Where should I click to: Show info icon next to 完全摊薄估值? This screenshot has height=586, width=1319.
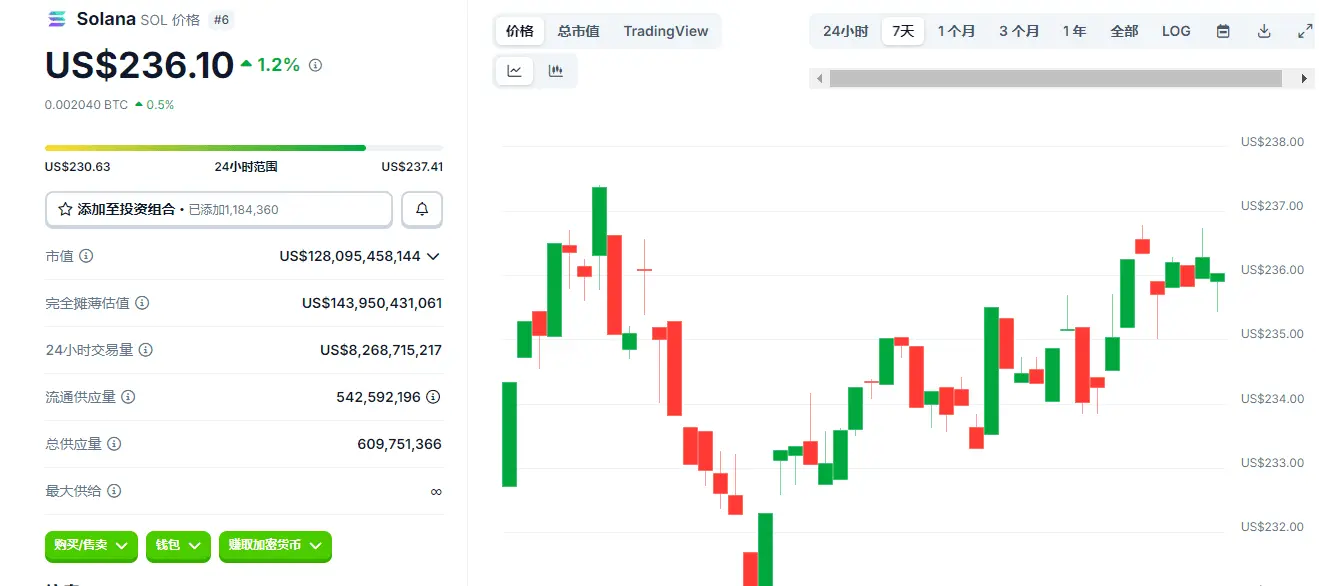(142, 303)
